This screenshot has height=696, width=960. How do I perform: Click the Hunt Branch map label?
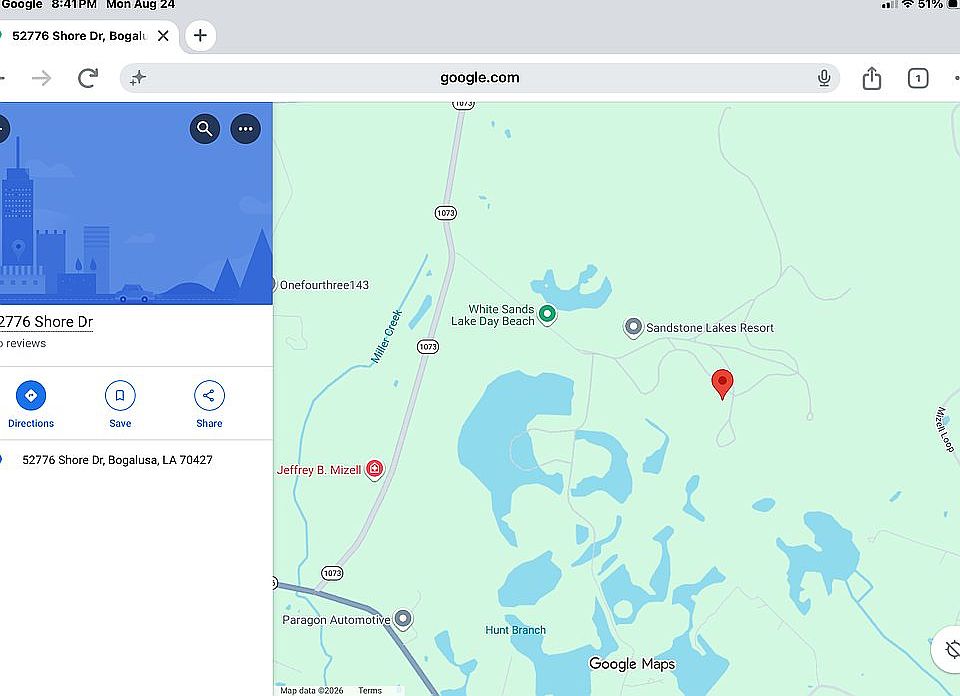(516, 630)
